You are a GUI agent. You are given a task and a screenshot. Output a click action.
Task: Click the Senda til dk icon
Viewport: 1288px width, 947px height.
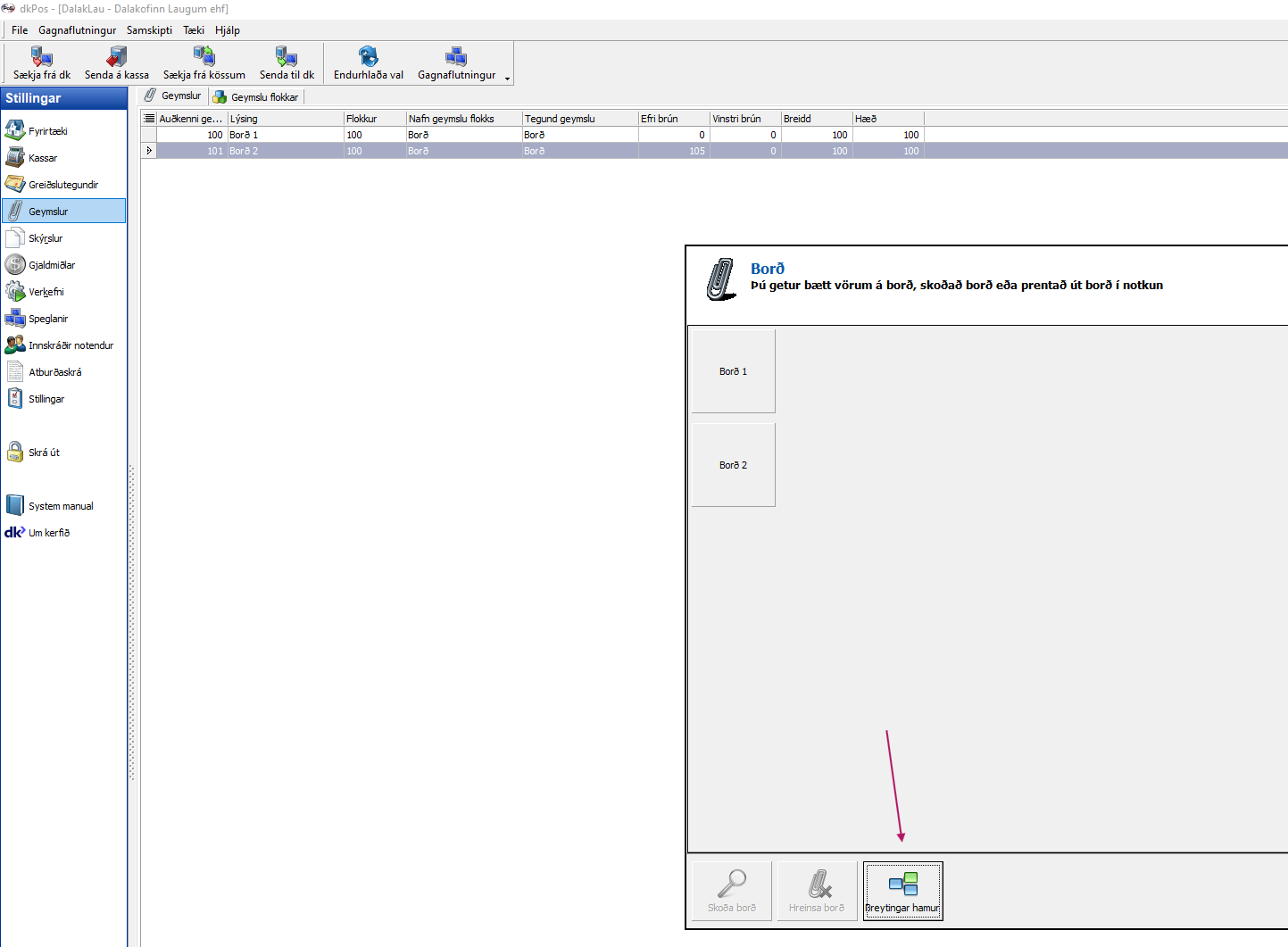point(287,58)
